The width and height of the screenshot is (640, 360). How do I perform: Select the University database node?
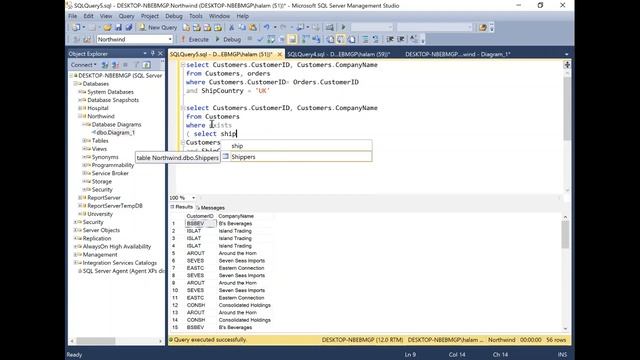(100, 214)
